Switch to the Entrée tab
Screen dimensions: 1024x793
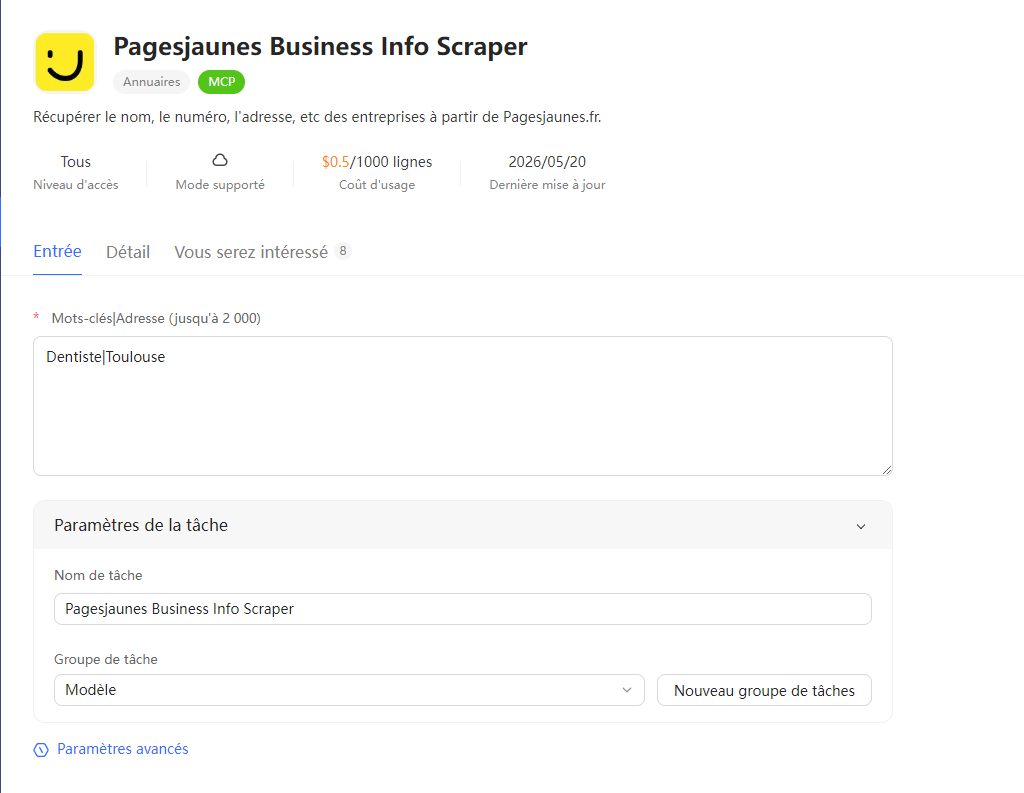(57, 251)
